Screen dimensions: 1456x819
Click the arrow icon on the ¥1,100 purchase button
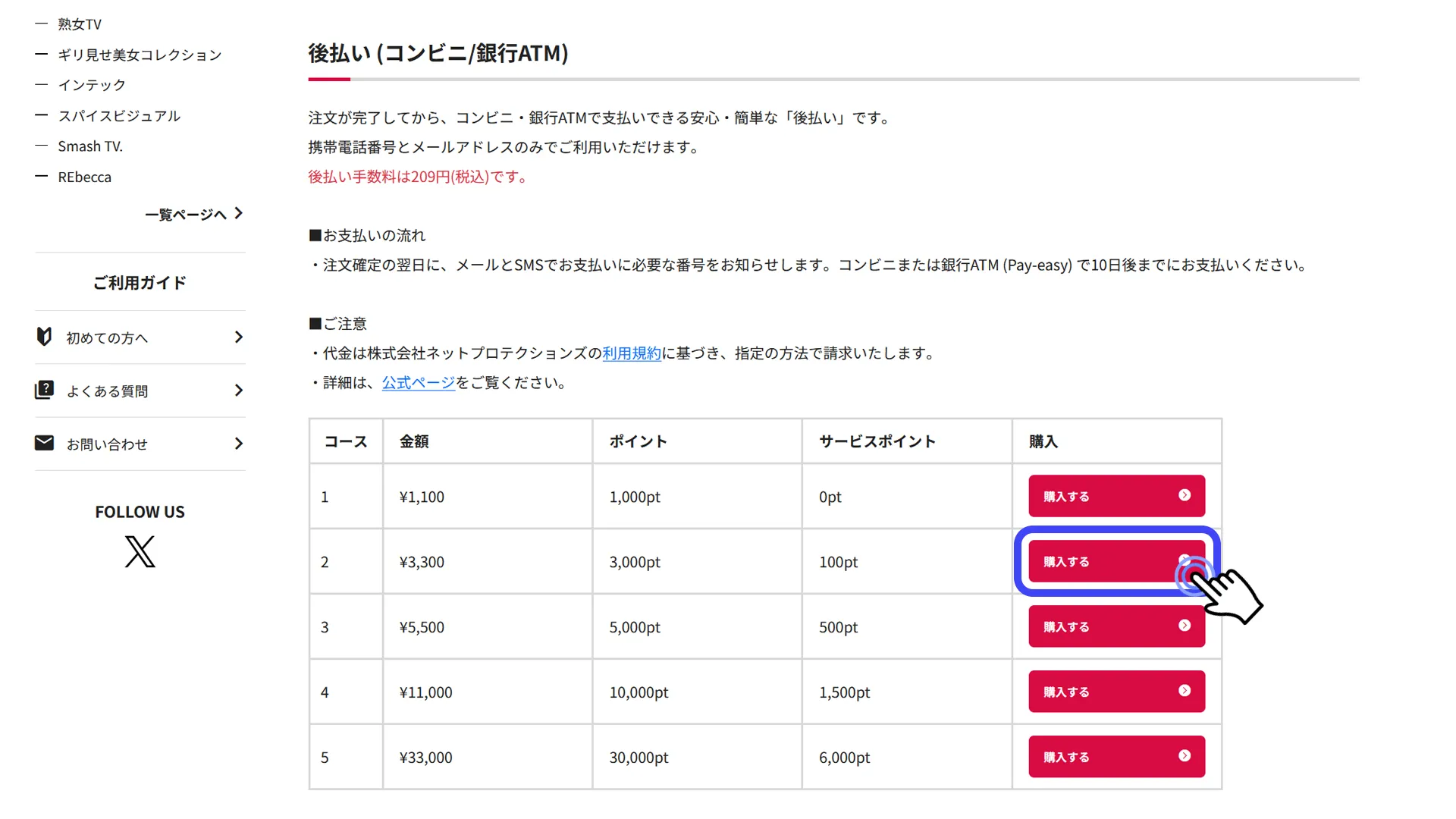1185,495
